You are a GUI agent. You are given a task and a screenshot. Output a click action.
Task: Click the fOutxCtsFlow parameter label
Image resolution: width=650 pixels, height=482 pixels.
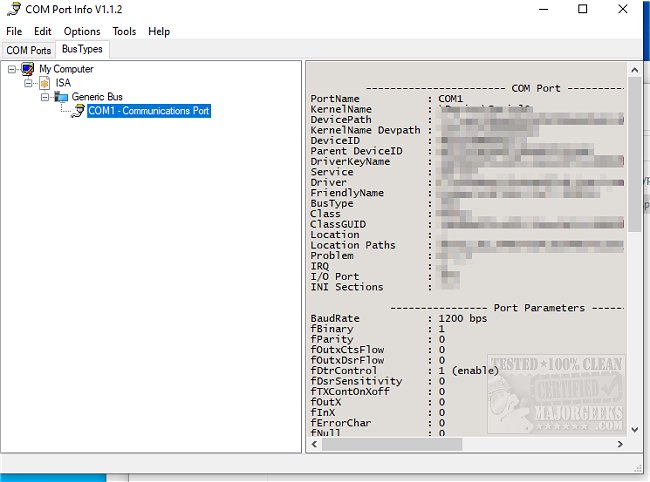click(x=347, y=349)
